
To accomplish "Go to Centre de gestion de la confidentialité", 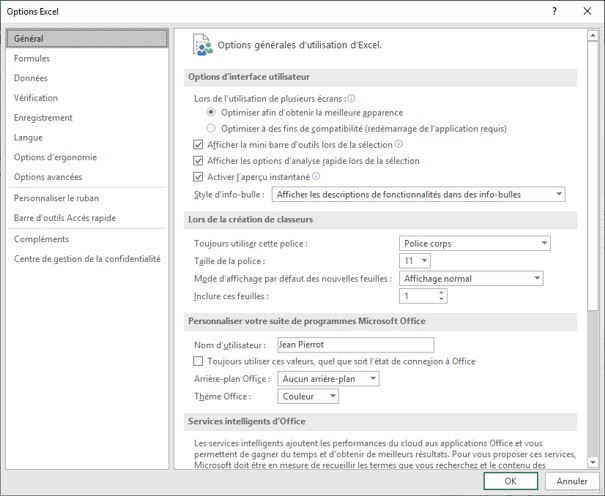I will click(86, 258).
